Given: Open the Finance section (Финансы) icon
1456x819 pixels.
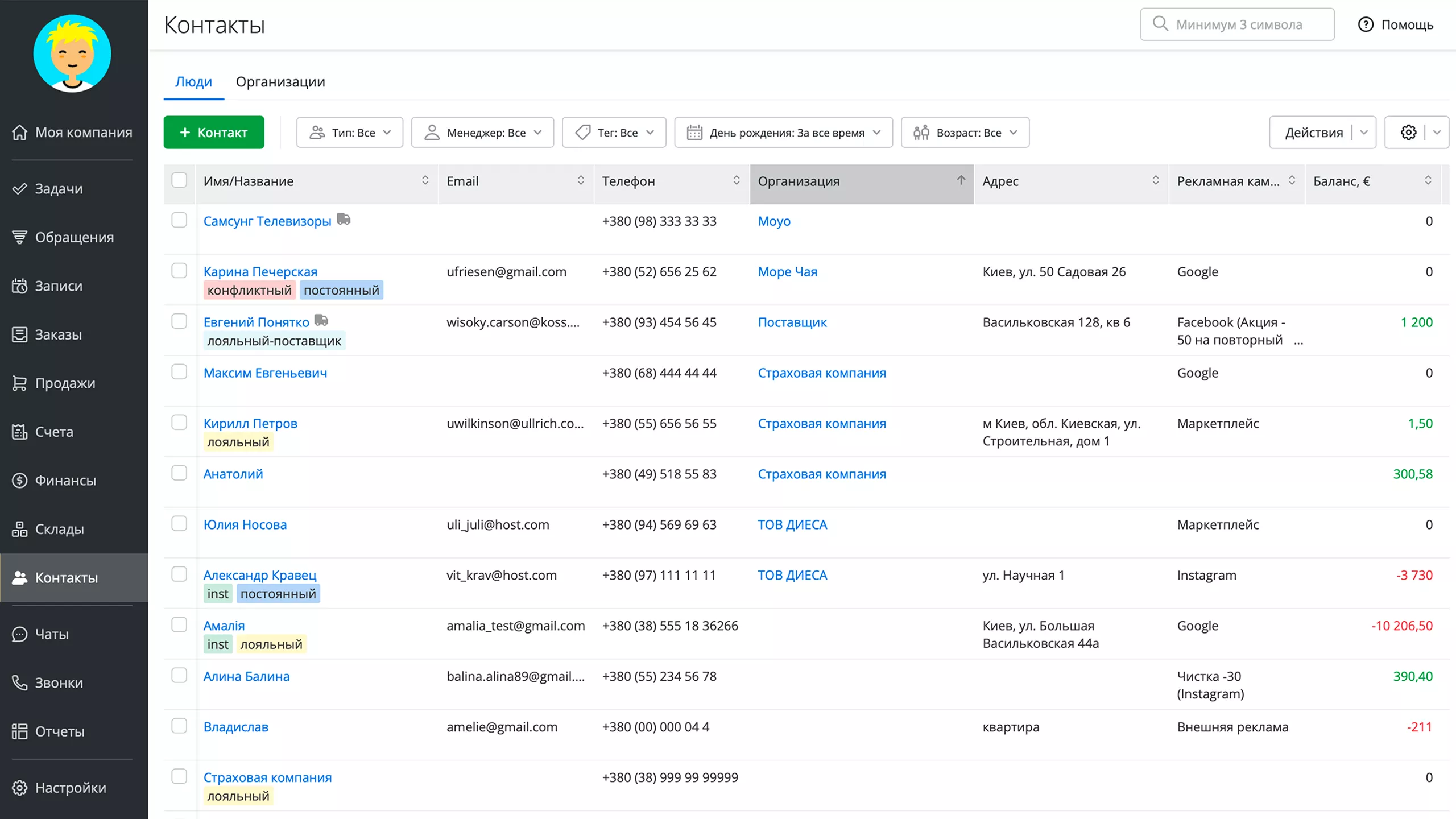Looking at the screenshot, I should tap(20, 481).
